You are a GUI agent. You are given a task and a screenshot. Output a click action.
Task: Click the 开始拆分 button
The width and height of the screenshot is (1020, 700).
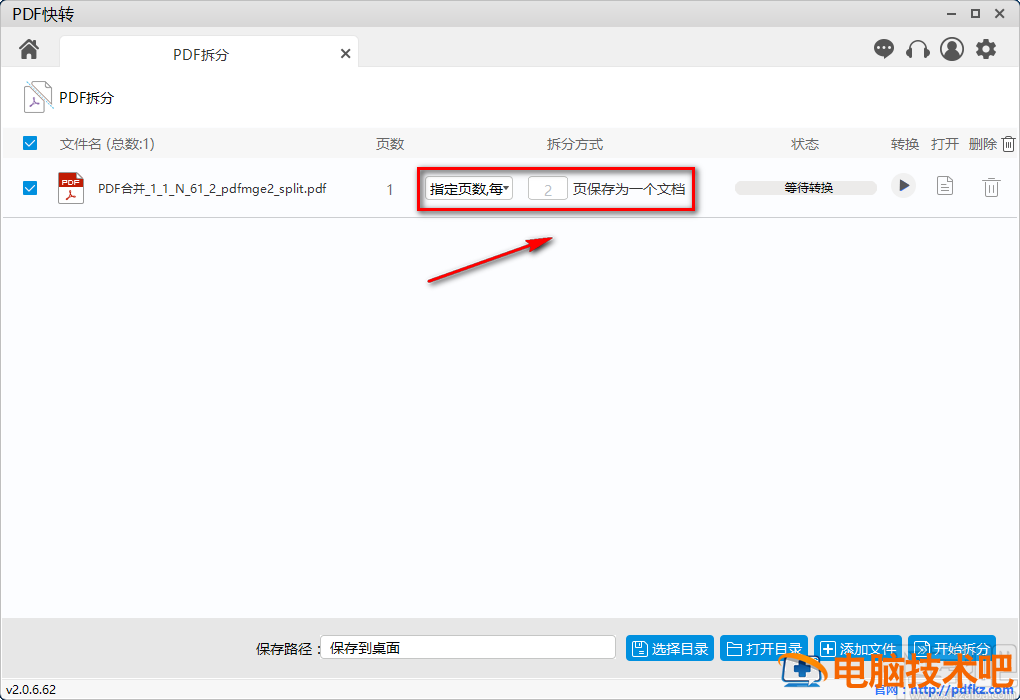pos(952,649)
